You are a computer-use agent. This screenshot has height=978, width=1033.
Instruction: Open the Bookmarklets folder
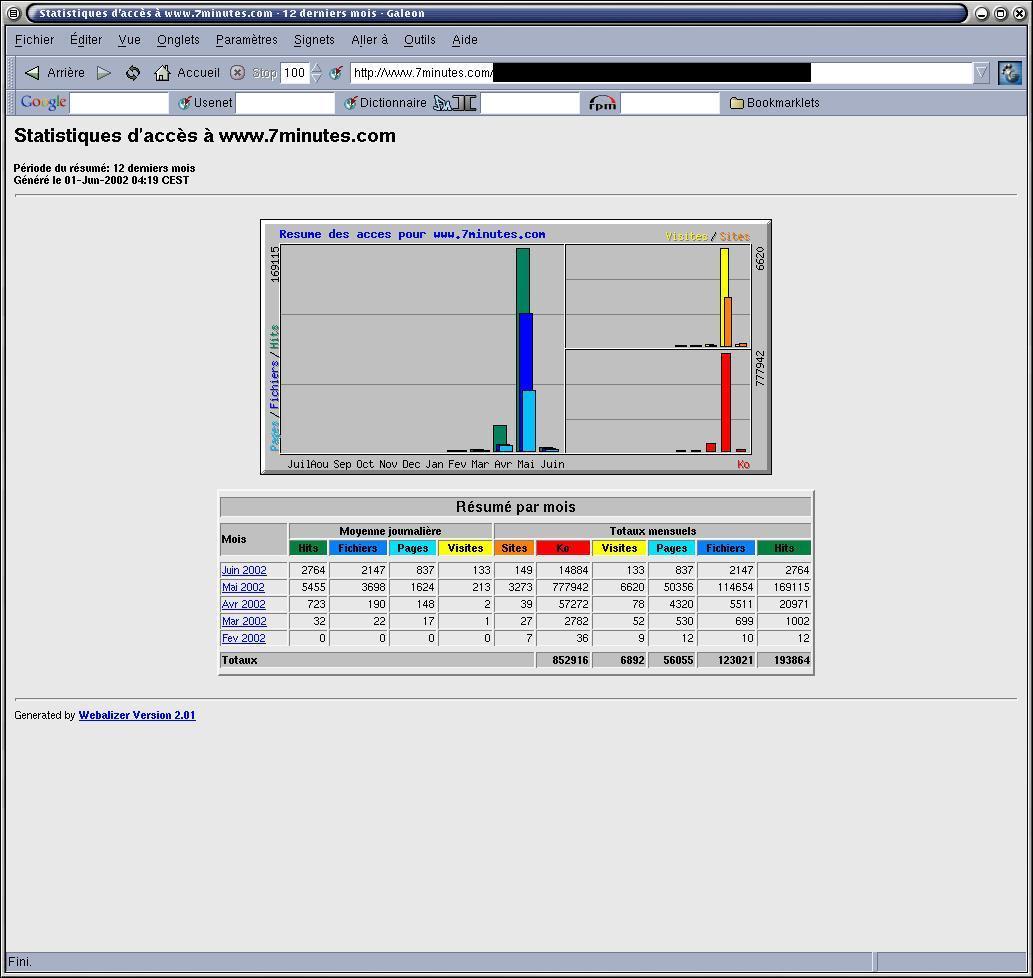[775, 103]
